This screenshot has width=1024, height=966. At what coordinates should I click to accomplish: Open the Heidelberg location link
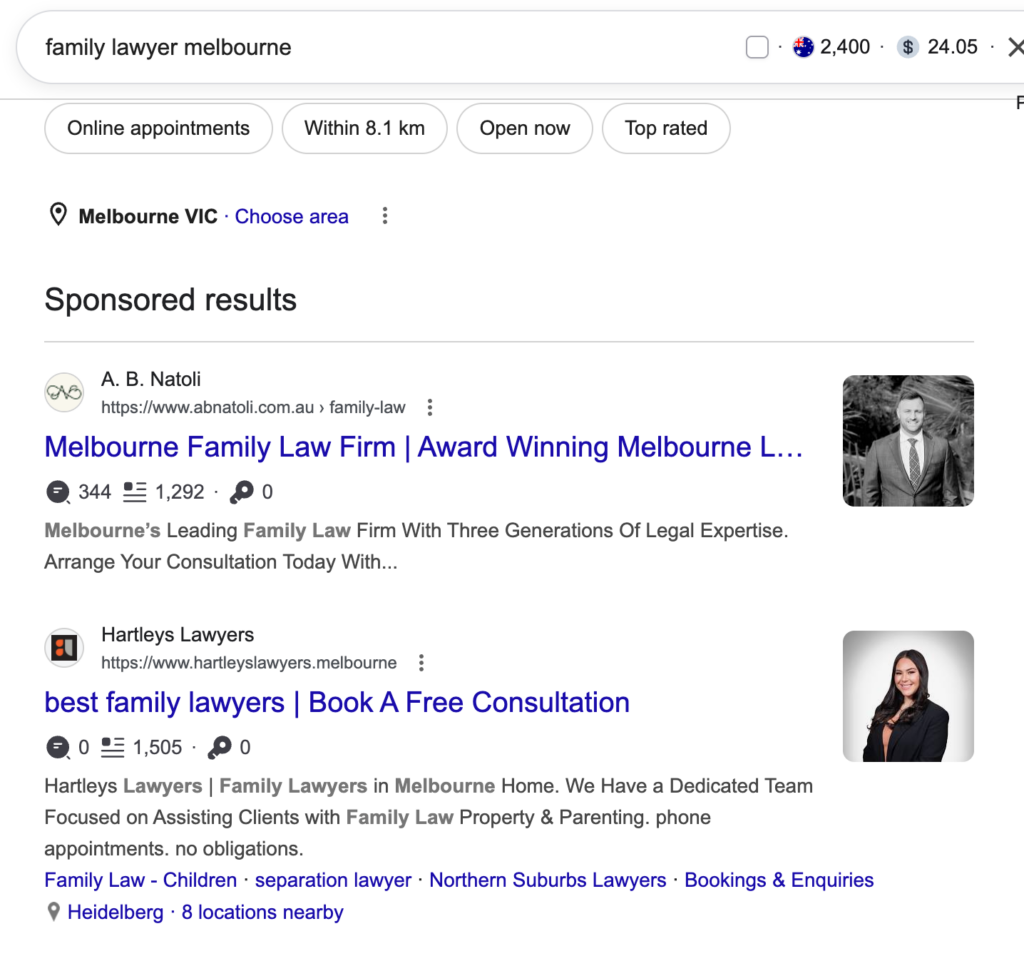[116, 912]
